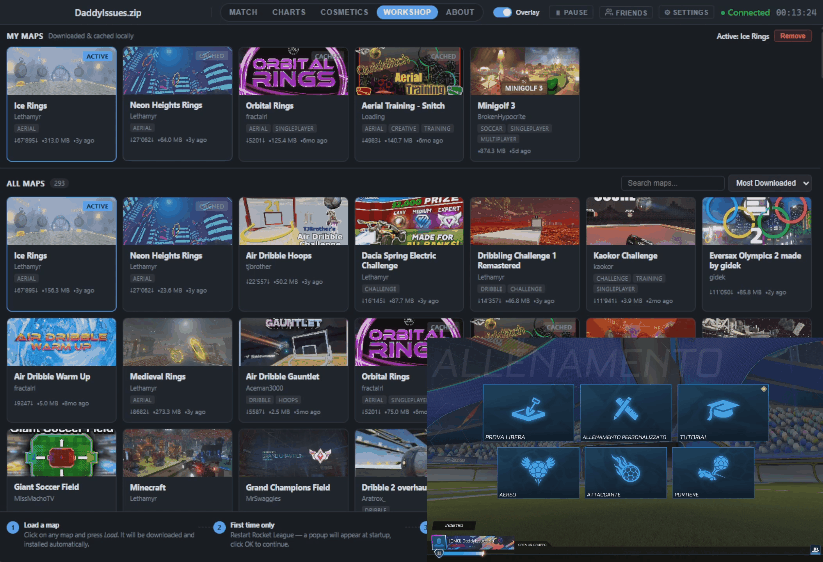Open the Medieval Rings map card
The image size is (823, 562).
pyautogui.click(x=177, y=370)
